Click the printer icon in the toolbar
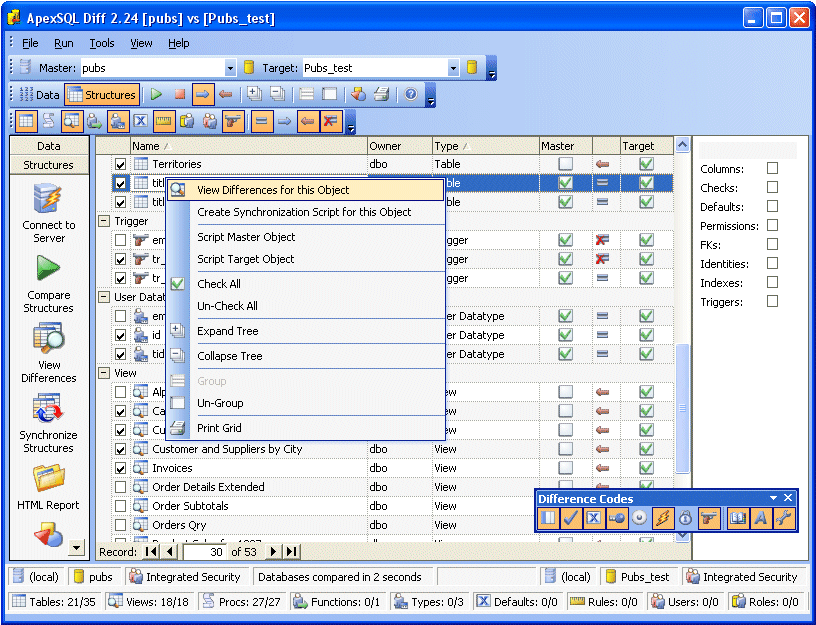This screenshot has width=816, height=625. click(x=381, y=95)
